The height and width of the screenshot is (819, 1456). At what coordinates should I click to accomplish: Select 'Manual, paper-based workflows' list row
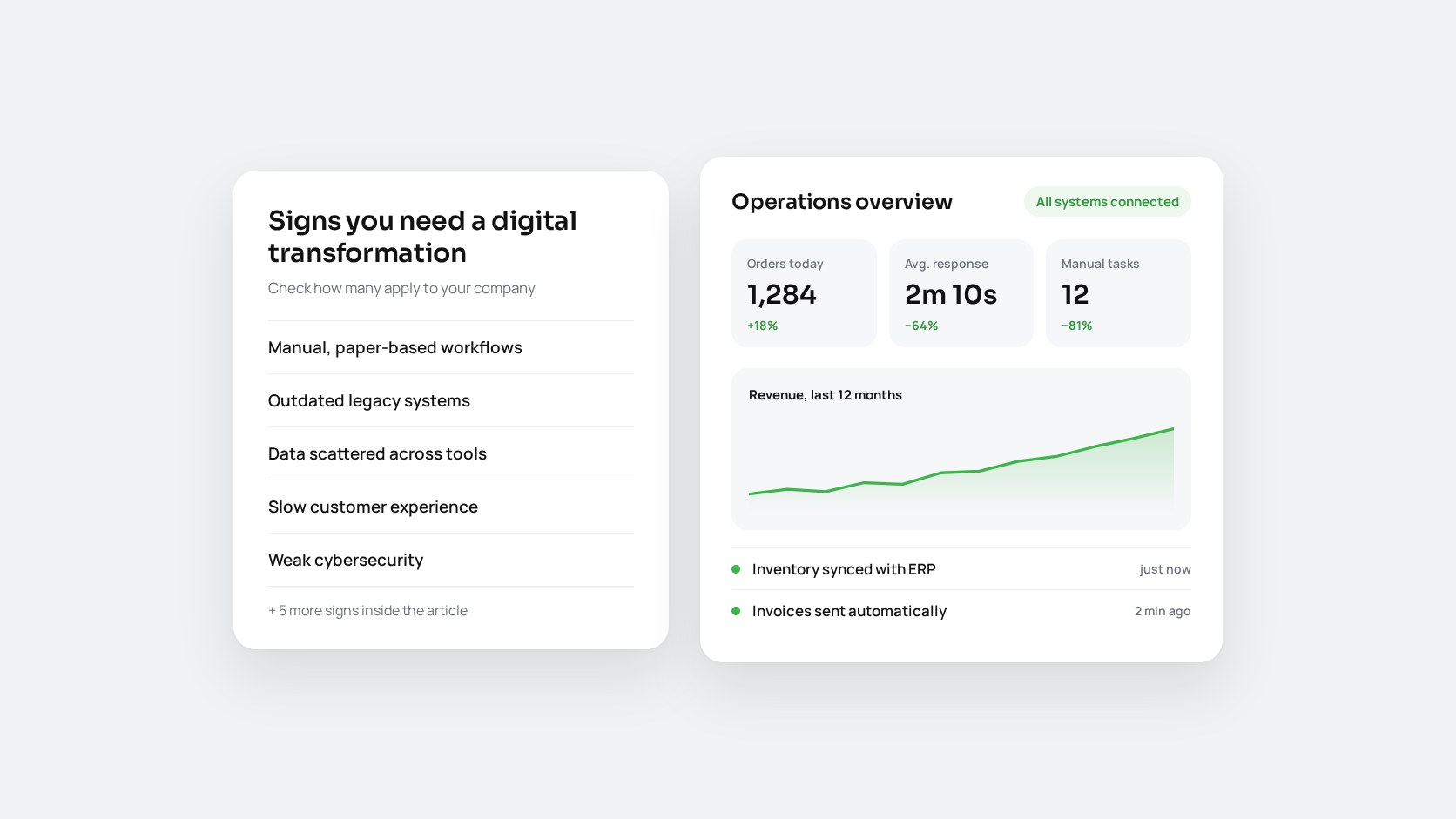450,347
